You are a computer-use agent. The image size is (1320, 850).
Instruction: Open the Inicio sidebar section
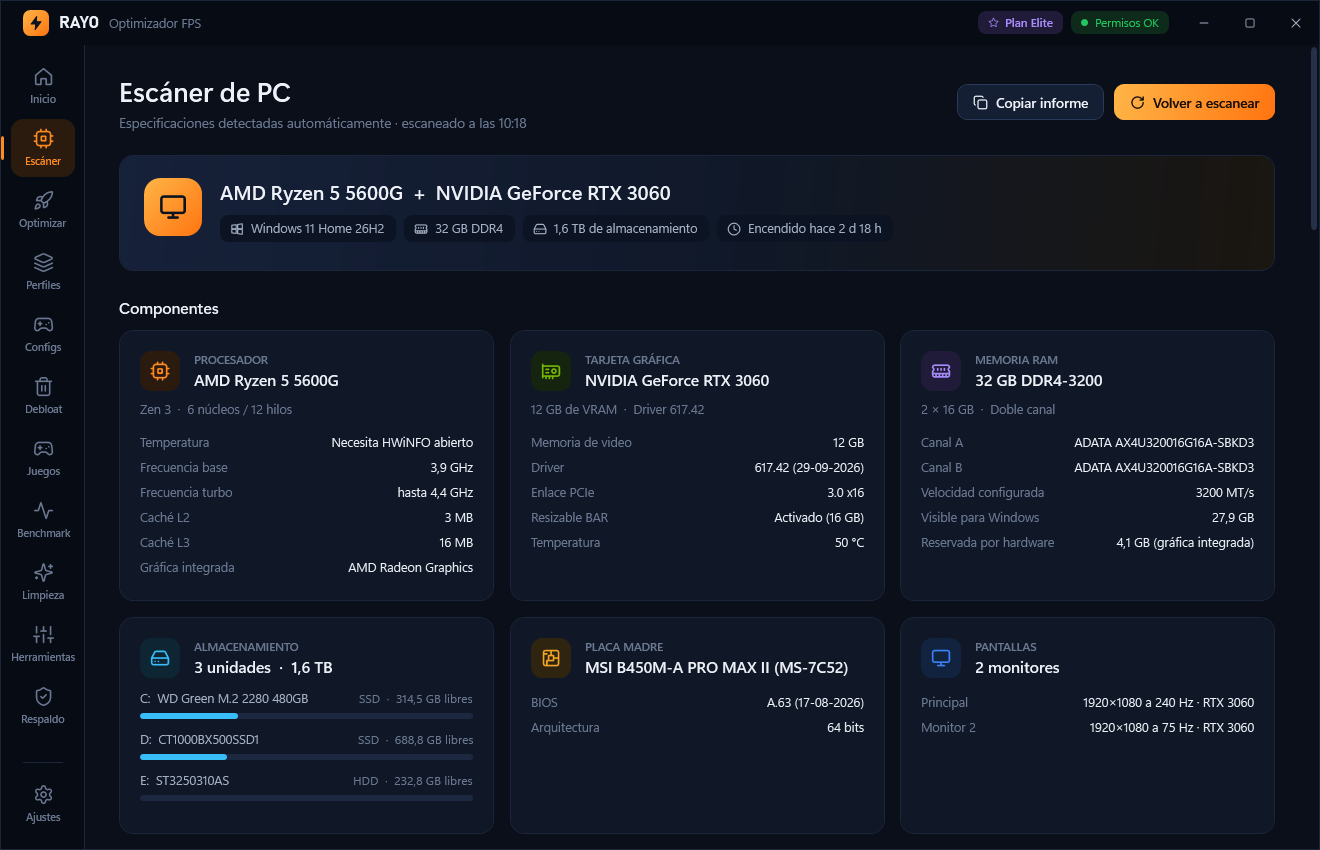(x=43, y=86)
